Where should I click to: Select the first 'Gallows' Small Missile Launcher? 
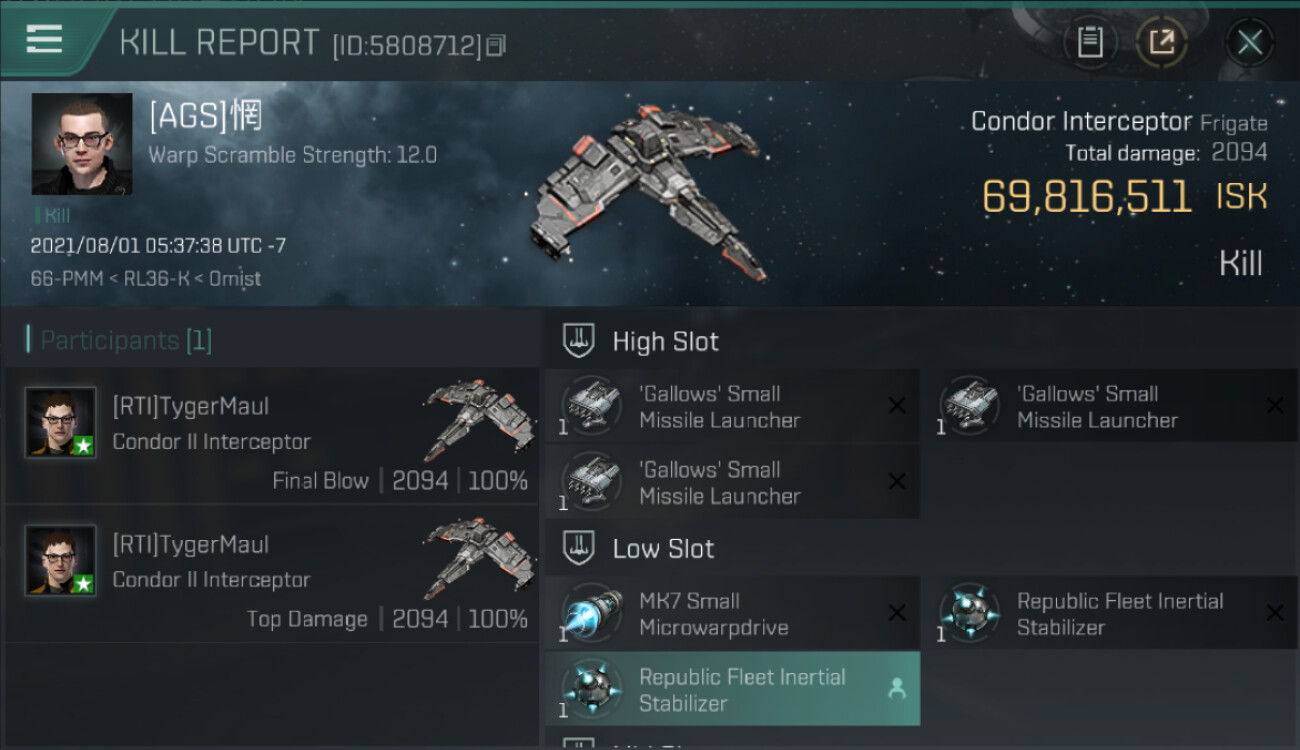tap(720, 407)
